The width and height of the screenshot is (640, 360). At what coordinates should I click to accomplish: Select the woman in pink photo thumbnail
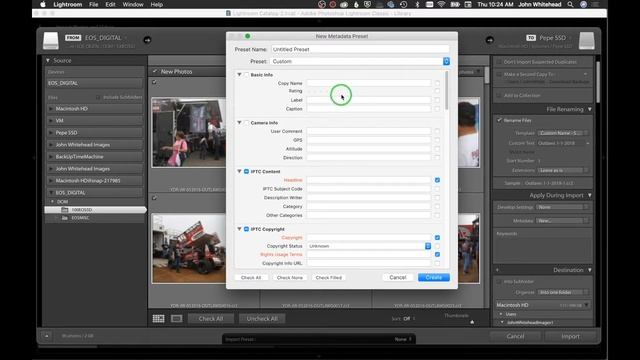(x=189, y=132)
